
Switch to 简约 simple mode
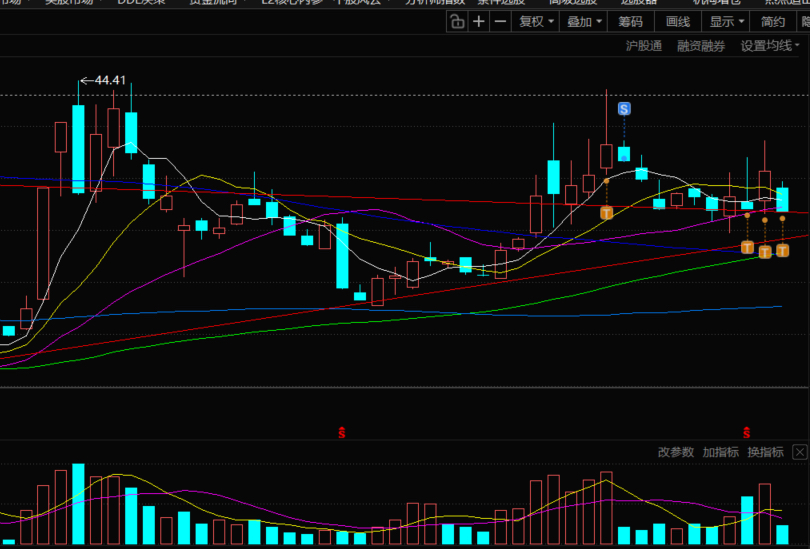click(773, 22)
